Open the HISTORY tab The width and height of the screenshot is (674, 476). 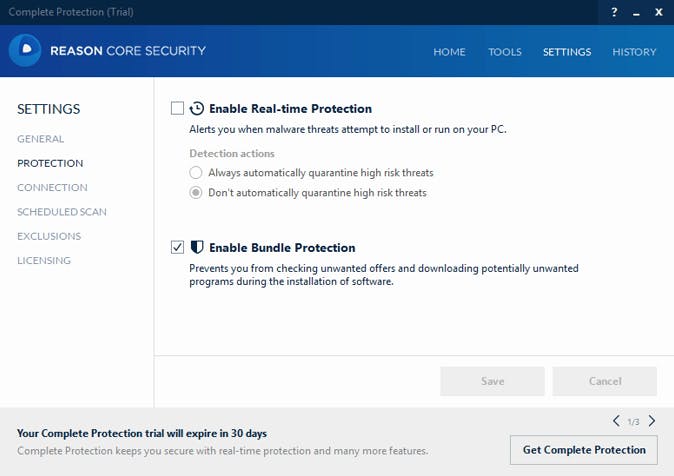[x=634, y=52]
